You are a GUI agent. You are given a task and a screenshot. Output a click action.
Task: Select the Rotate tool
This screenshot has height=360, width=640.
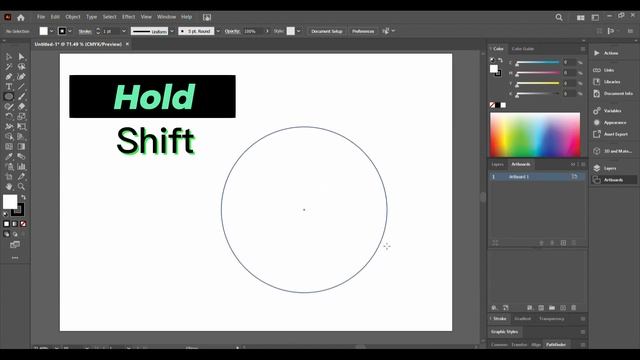pyautogui.click(x=9, y=117)
